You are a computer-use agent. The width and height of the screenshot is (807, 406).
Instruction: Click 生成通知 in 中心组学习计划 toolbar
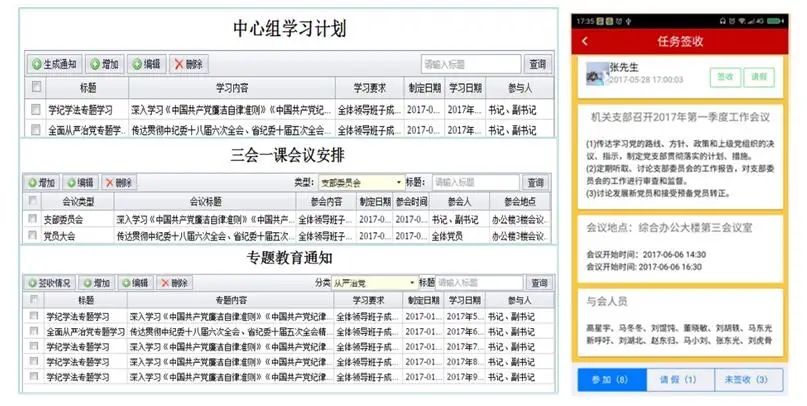click(x=54, y=64)
